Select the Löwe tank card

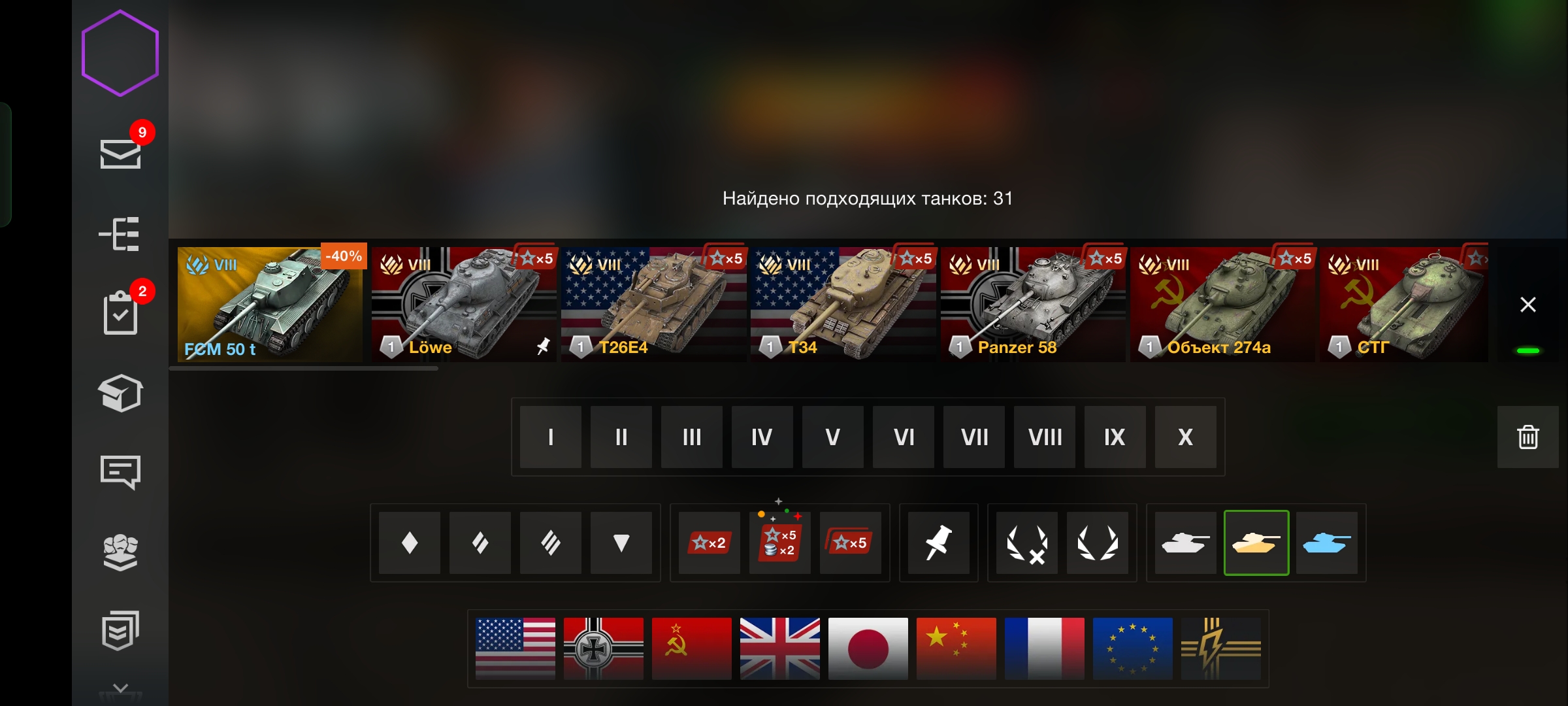[x=464, y=304]
